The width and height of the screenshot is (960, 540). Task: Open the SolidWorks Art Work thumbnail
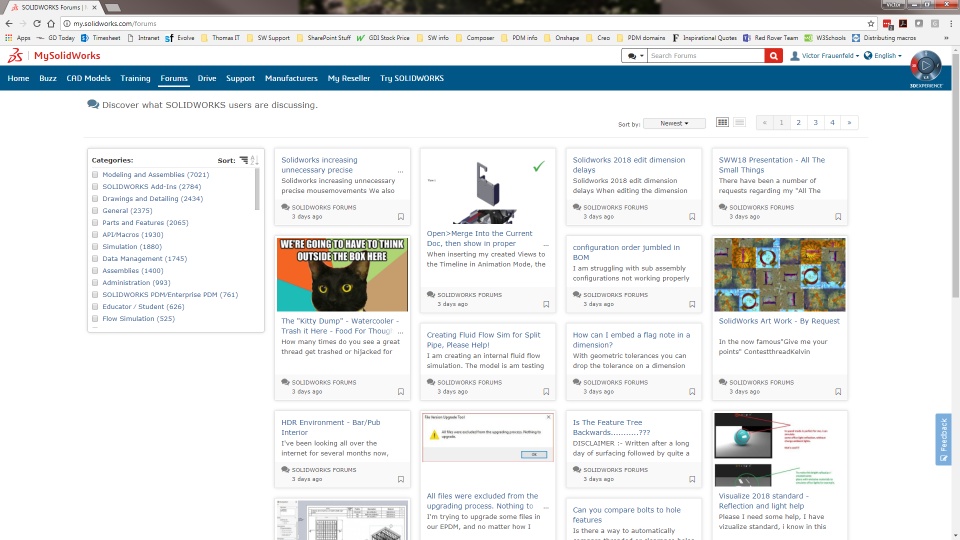(x=779, y=274)
